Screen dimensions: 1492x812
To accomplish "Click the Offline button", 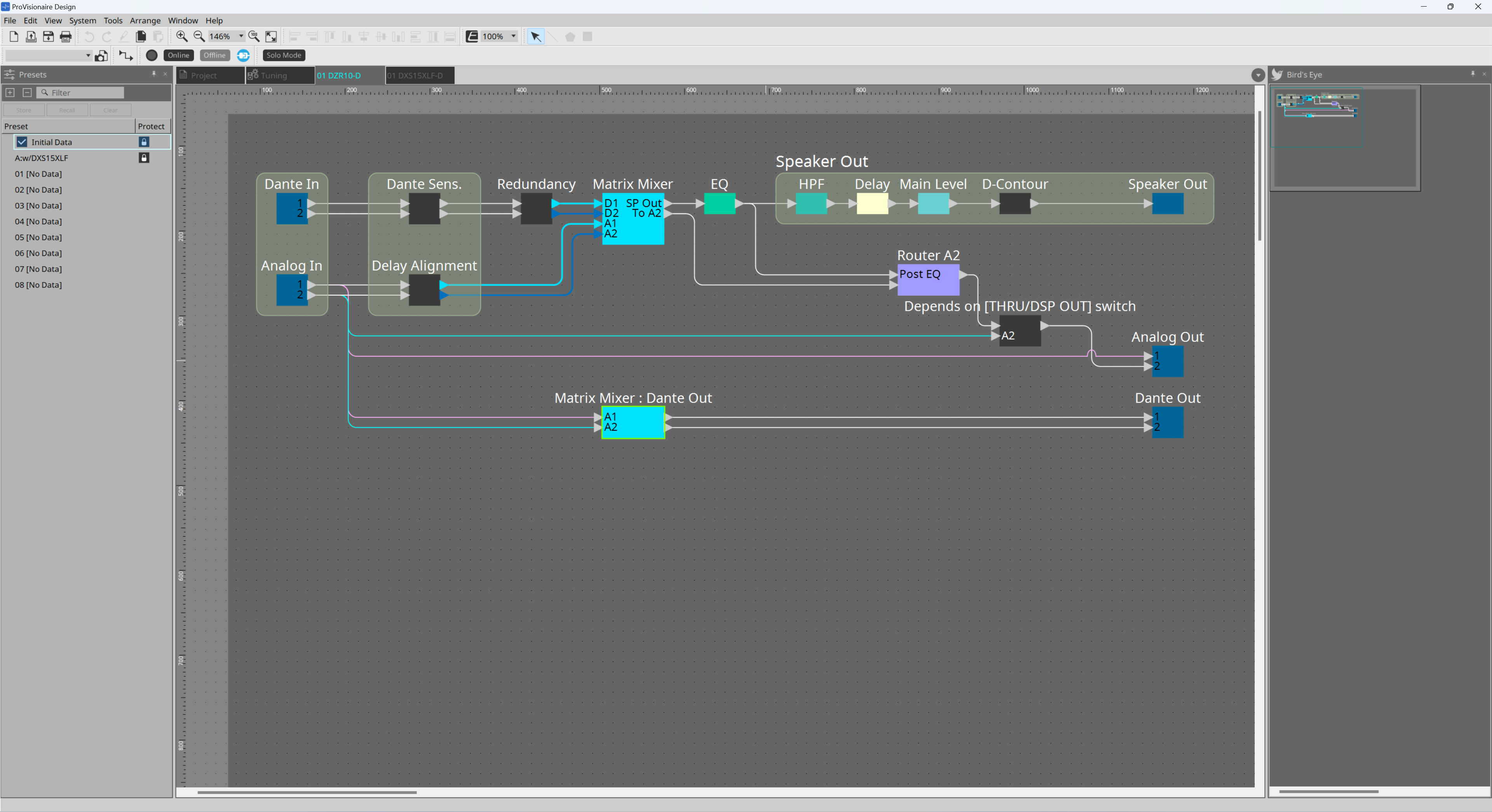I will (214, 55).
